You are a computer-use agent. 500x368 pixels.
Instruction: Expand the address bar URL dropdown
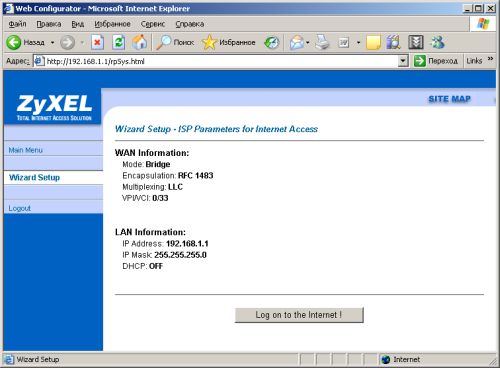[x=403, y=61]
